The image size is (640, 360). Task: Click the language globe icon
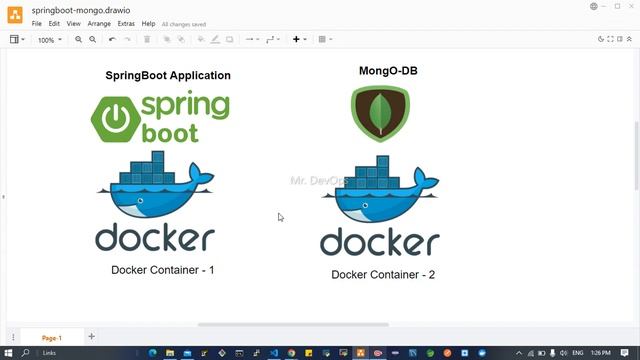[x=594, y=6]
